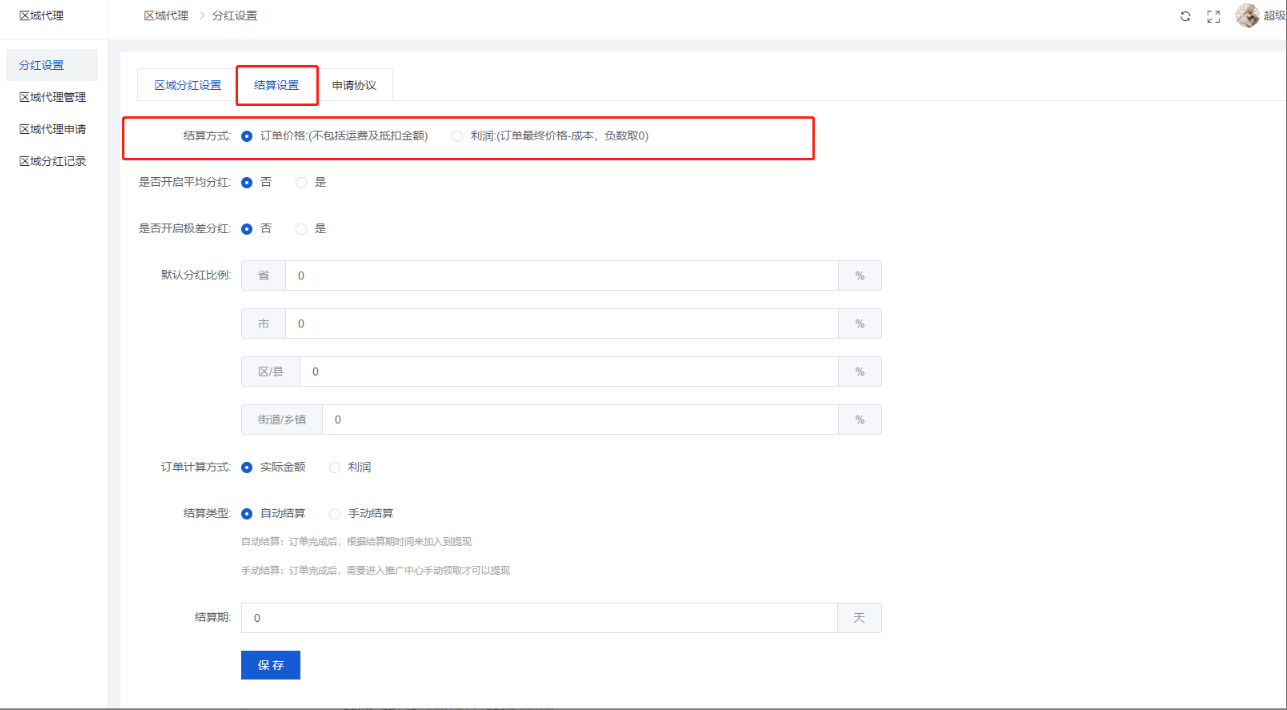Go to 区域代理申请 sidebar item
Viewport: 1287px width, 710px height.
[52, 129]
